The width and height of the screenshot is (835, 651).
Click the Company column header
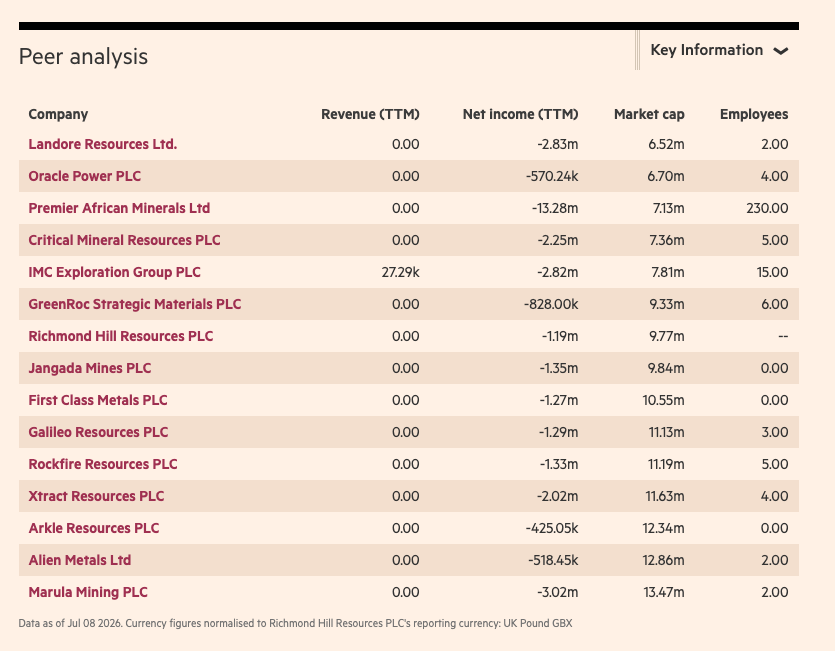coord(58,114)
